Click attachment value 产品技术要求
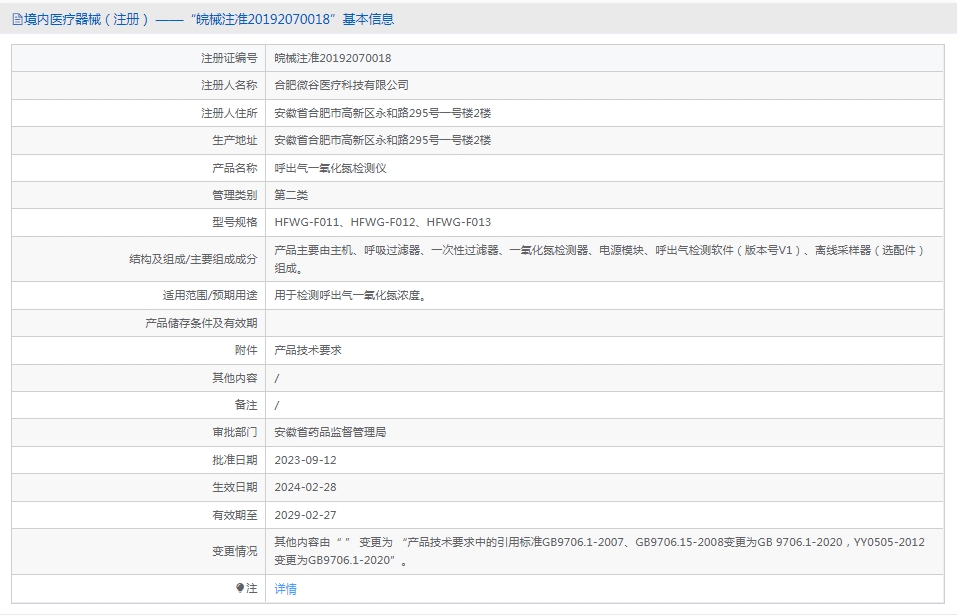 point(308,350)
